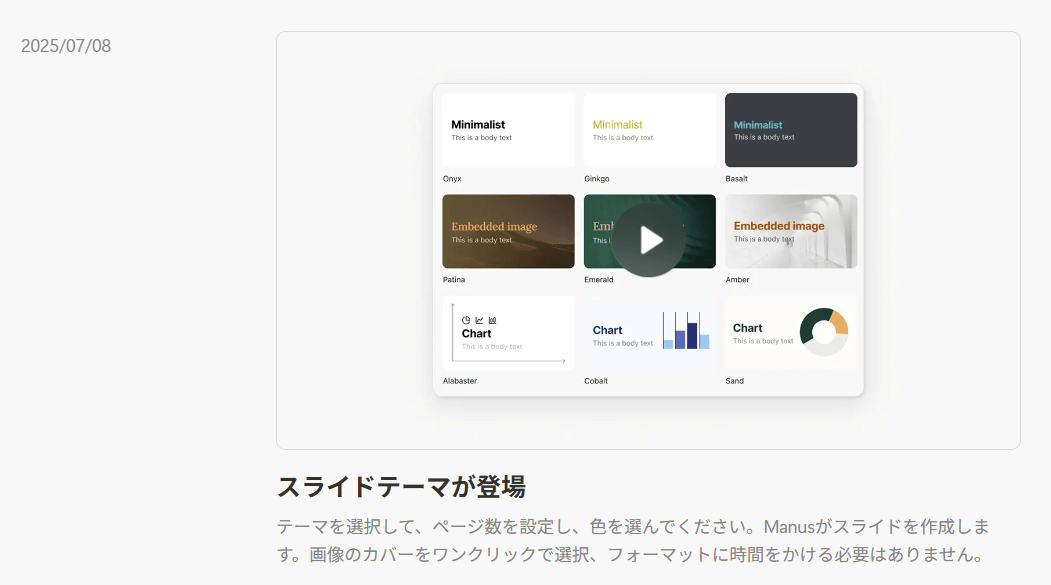Viewport: 1051px width, 585px height.
Task: Pick the Sand Chart theme thumbnail
Action: [791, 332]
